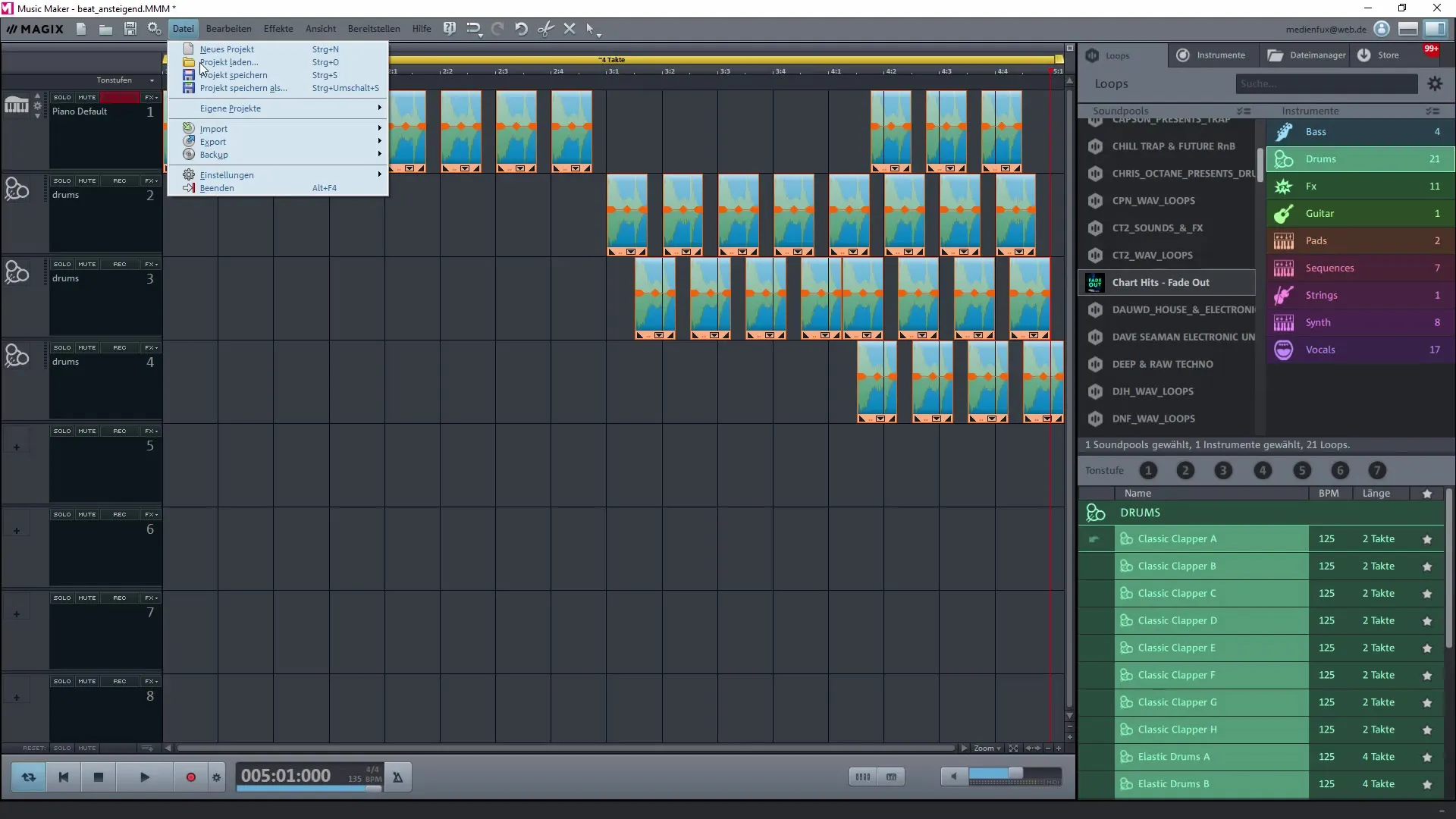Click the redo arrow toolbar icon

click(x=497, y=29)
